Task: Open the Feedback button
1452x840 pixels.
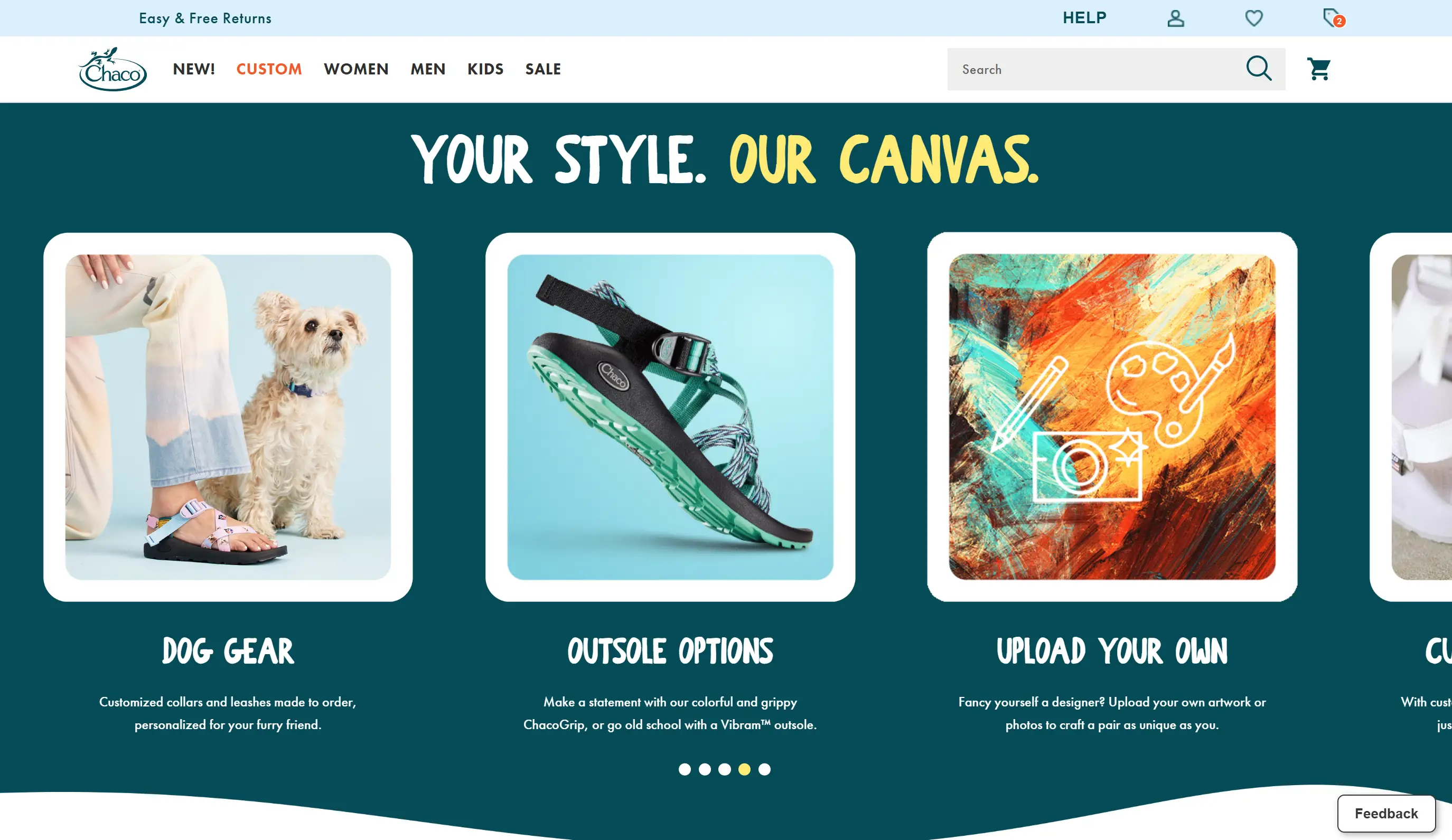Action: [1387, 814]
